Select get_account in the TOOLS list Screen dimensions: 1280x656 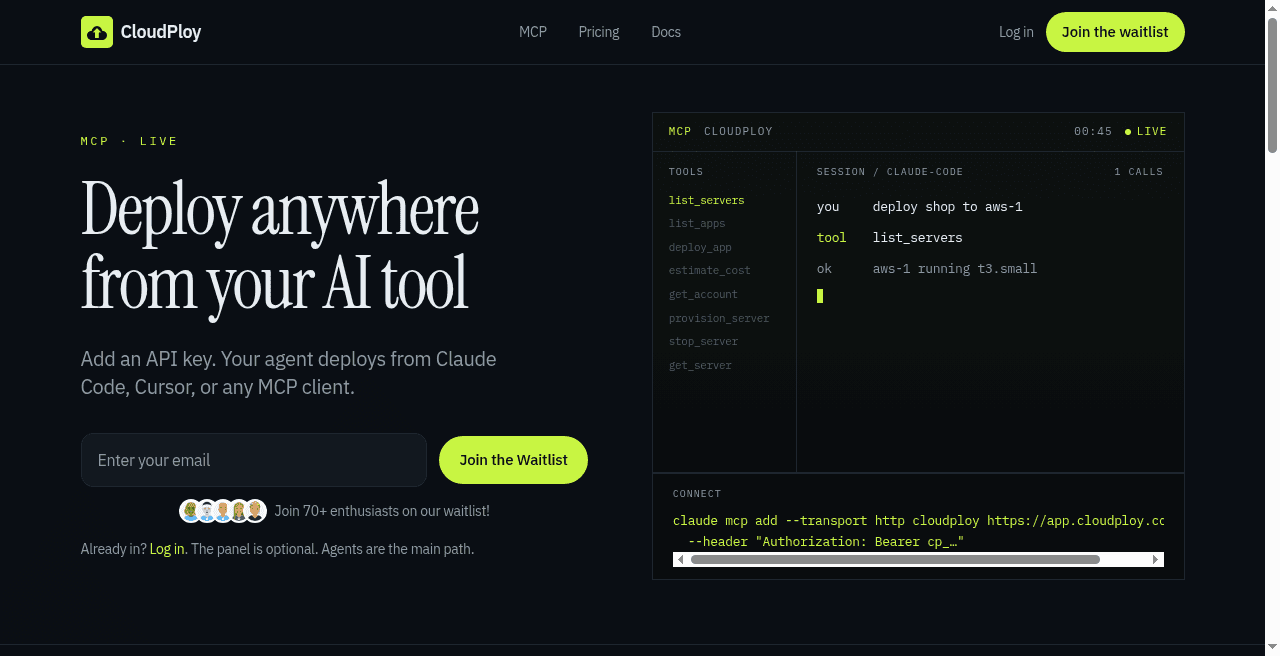(x=703, y=294)
